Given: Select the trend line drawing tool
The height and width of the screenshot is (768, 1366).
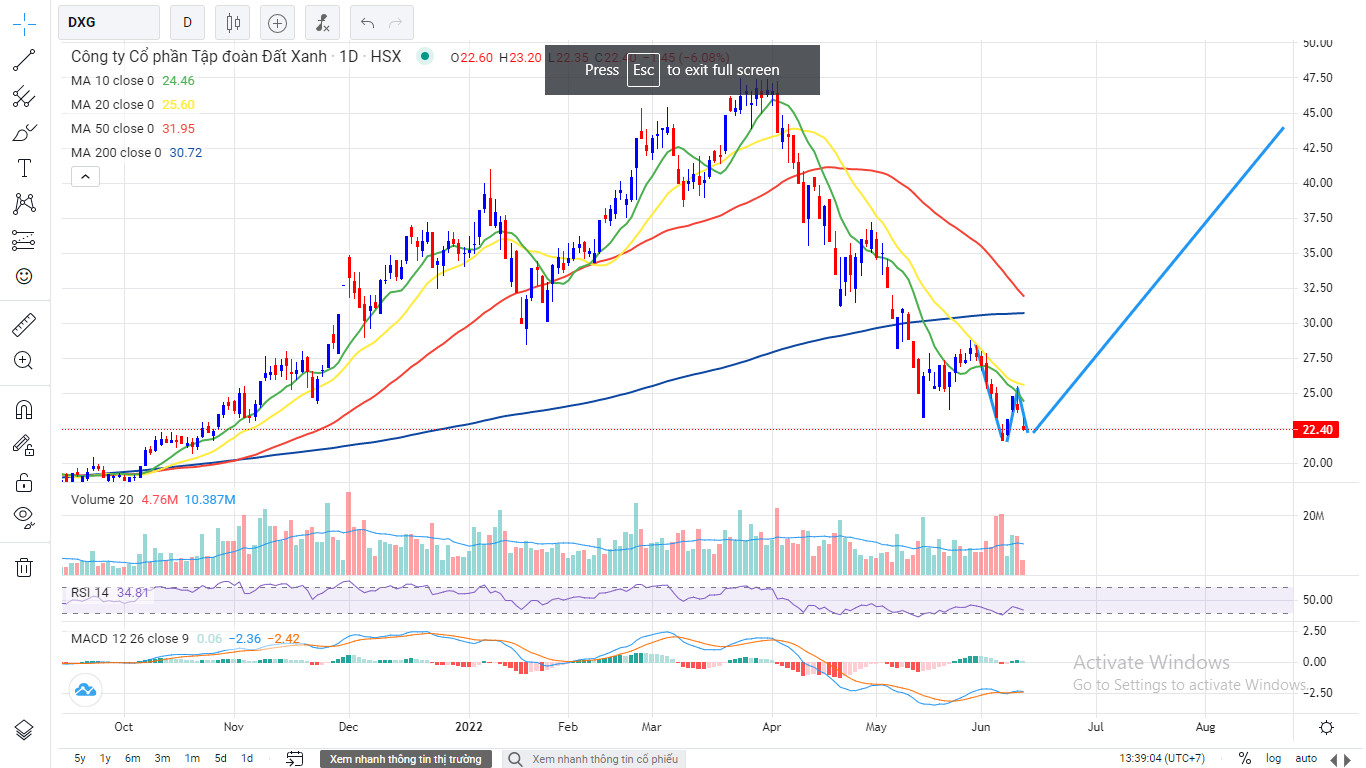Looking at the screenshot, I should point(24,60).
